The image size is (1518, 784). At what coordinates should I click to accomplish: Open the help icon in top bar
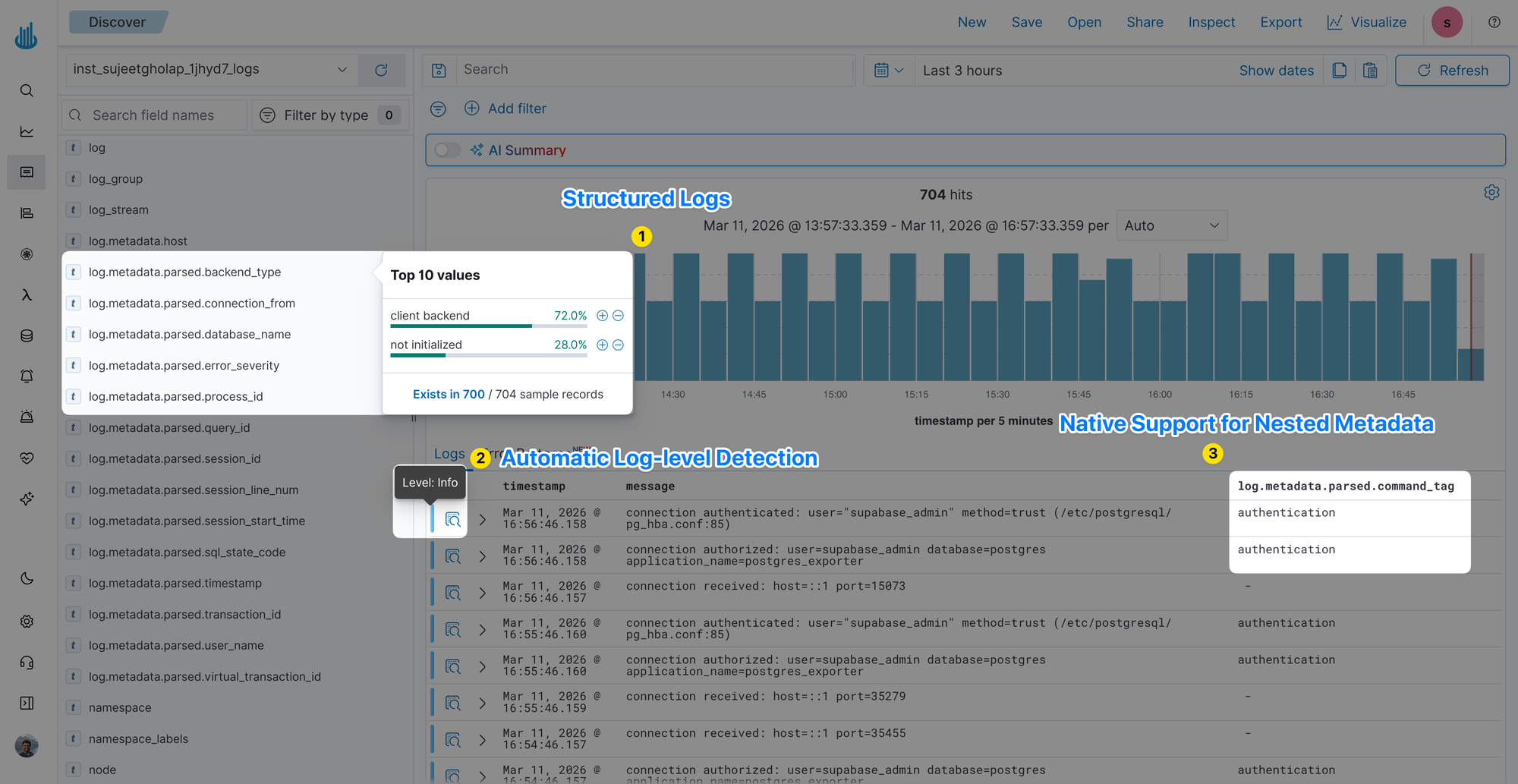[1494, 23]
